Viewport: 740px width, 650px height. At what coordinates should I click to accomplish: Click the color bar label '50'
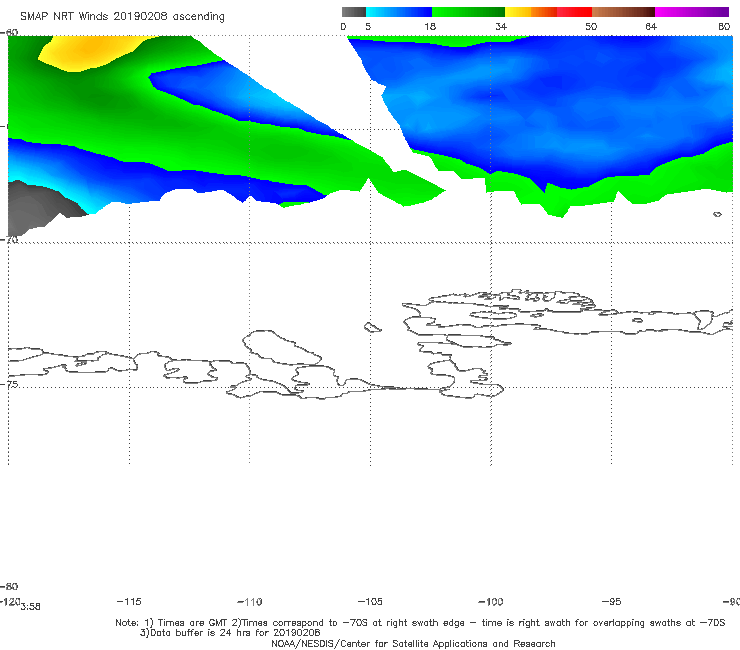(591, 26)
